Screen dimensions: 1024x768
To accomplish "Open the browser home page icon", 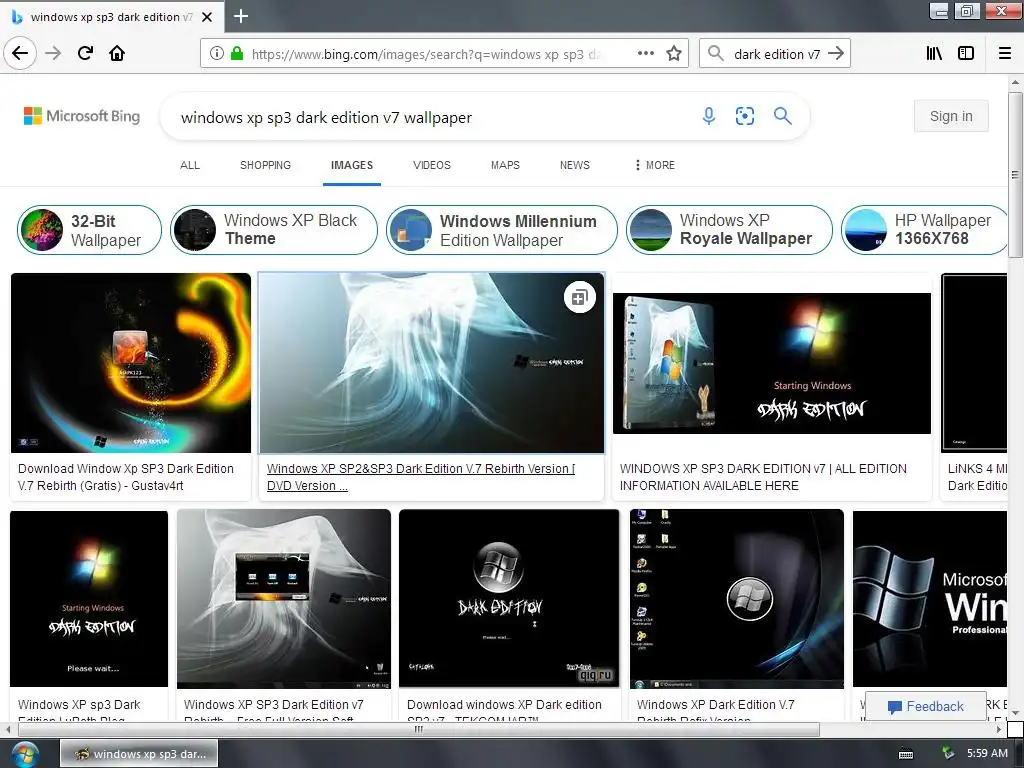I will click(117, 53).
